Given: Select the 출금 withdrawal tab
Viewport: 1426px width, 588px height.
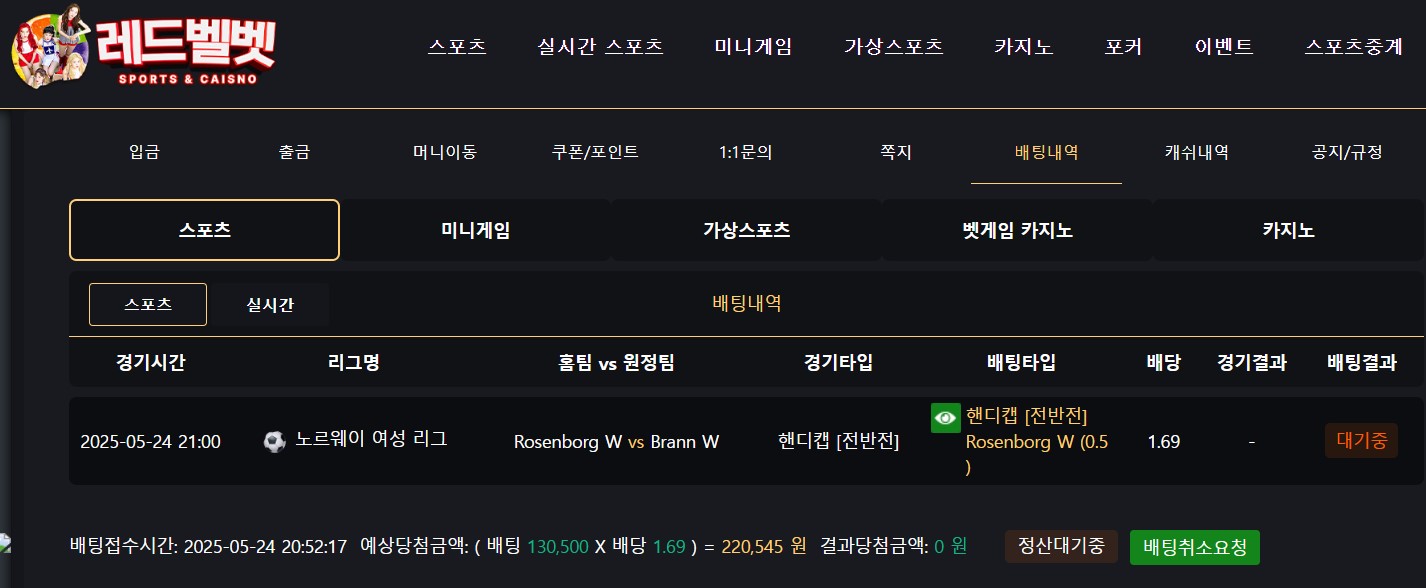Looking at the screenshot, I should (294, 153).
